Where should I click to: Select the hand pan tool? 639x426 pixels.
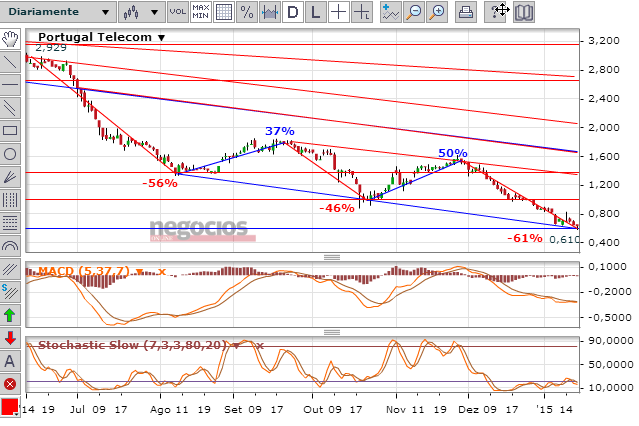click(x=10, y=39)
